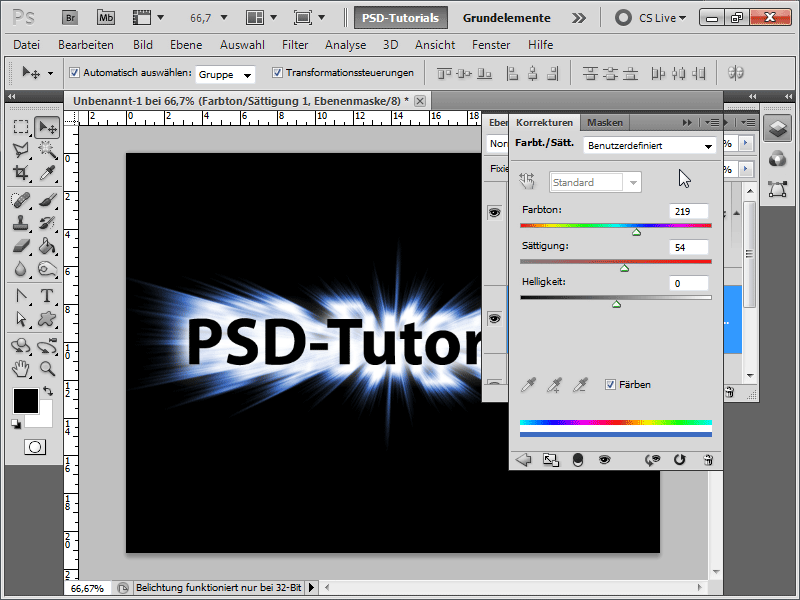Select the Zoom tool
Screen dimensions: 800x600
tap(47, 368)
